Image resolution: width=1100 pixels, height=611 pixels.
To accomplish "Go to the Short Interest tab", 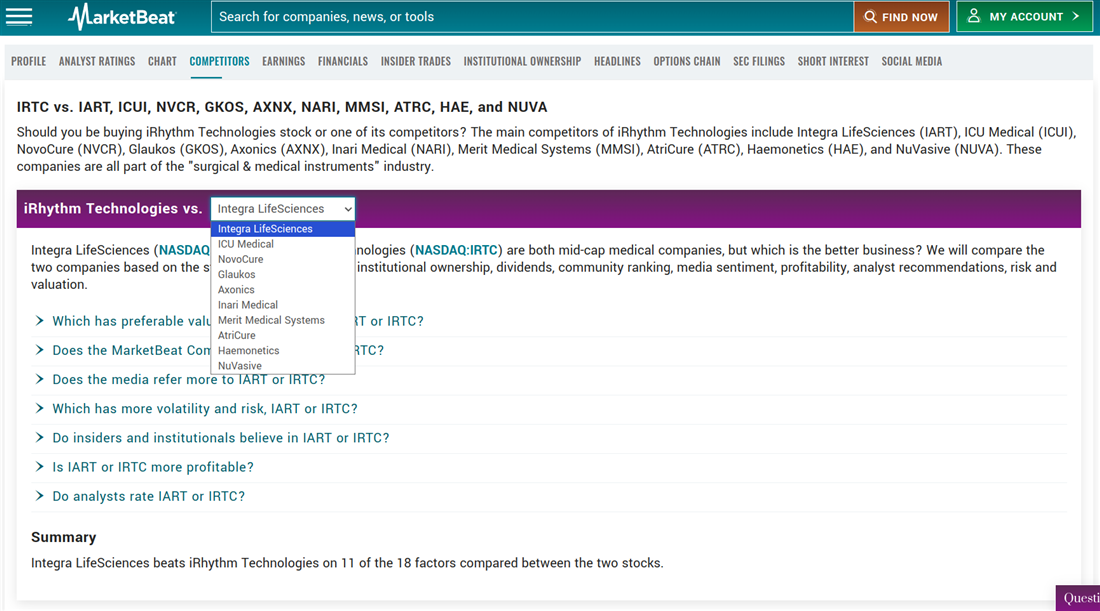I will [832, 61].
